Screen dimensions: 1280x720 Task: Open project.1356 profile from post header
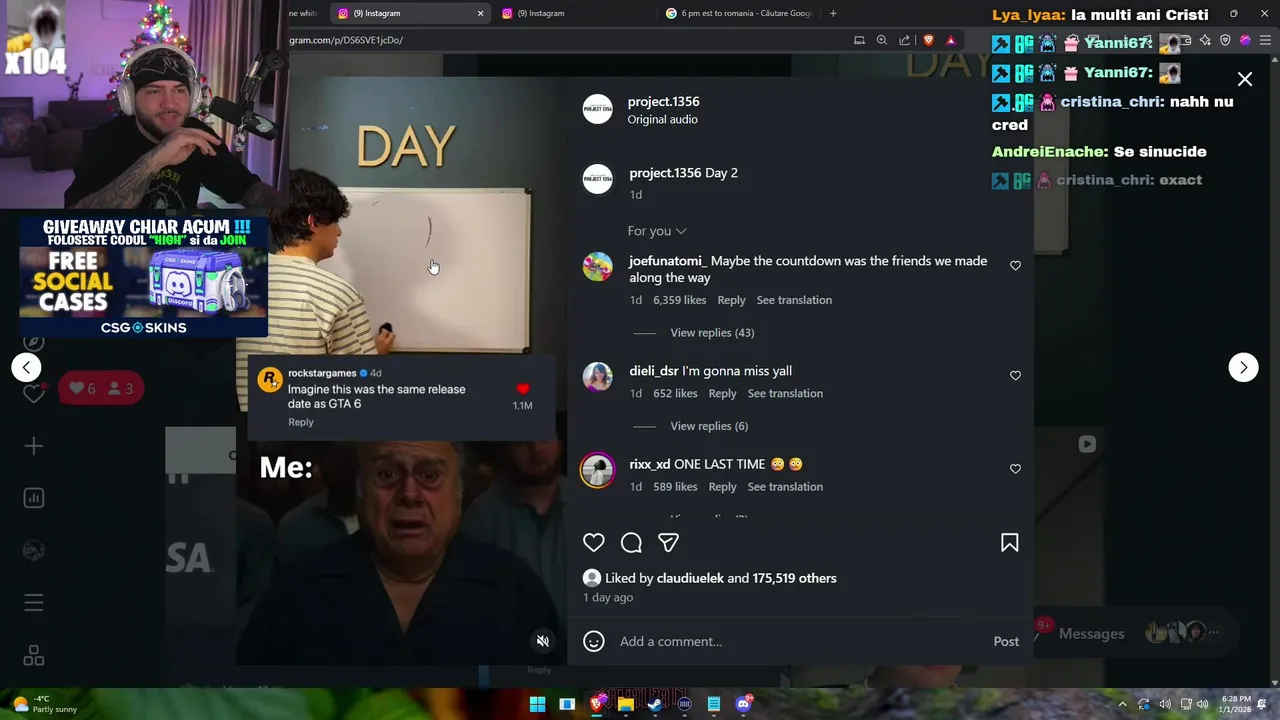663,102
